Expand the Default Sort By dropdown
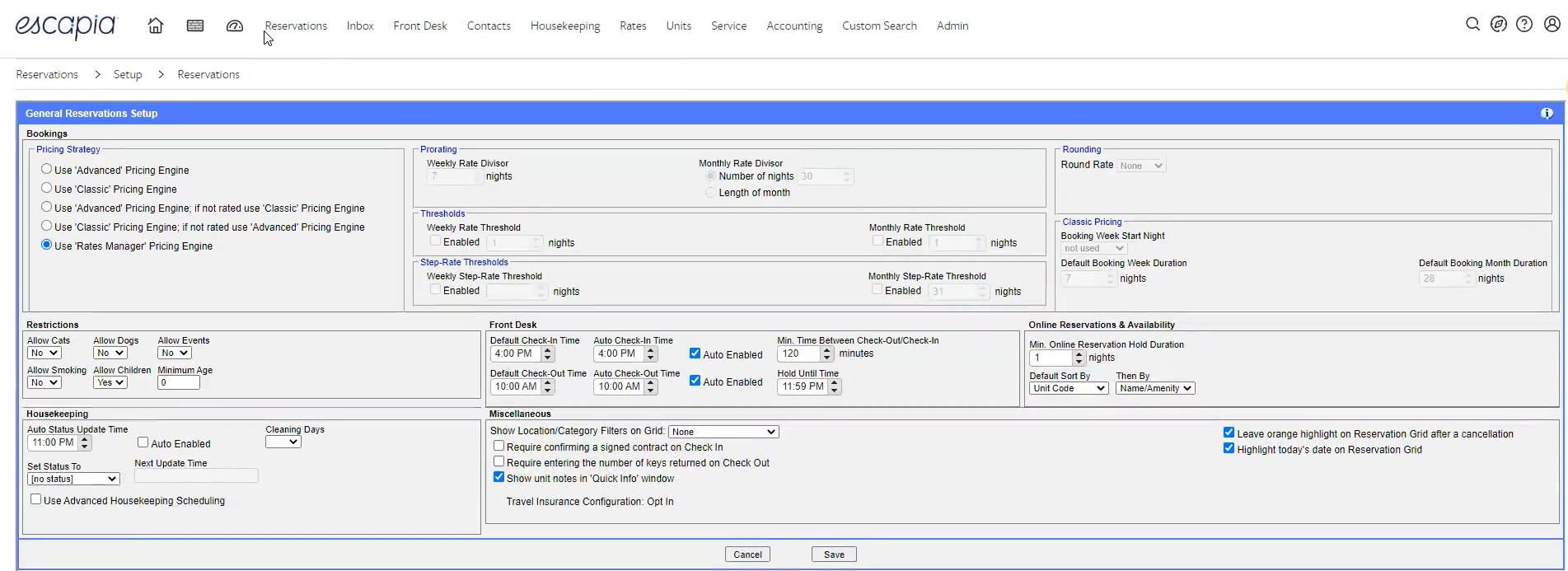Viewport: 1568px width, 571px height. [1068, 388]
